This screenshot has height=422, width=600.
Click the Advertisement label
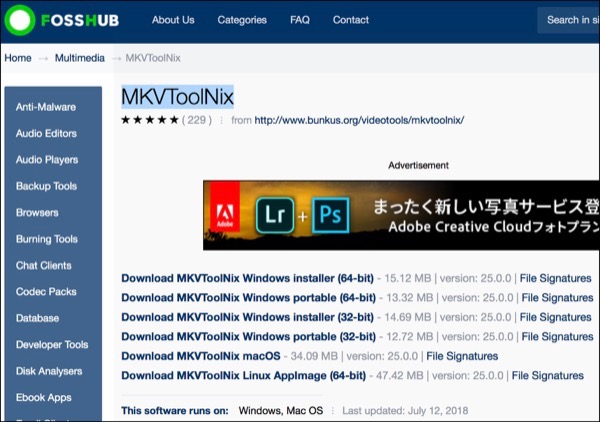click(x=418, y=165)
